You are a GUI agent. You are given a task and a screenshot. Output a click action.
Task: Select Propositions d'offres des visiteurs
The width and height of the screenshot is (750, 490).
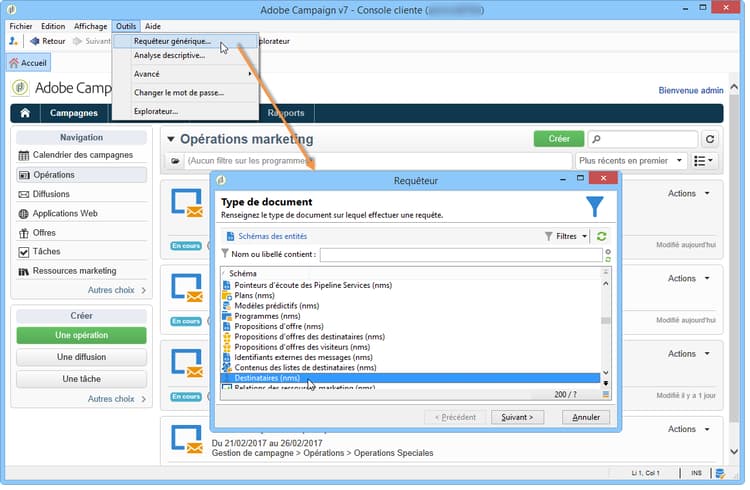[x=302, y=348]
